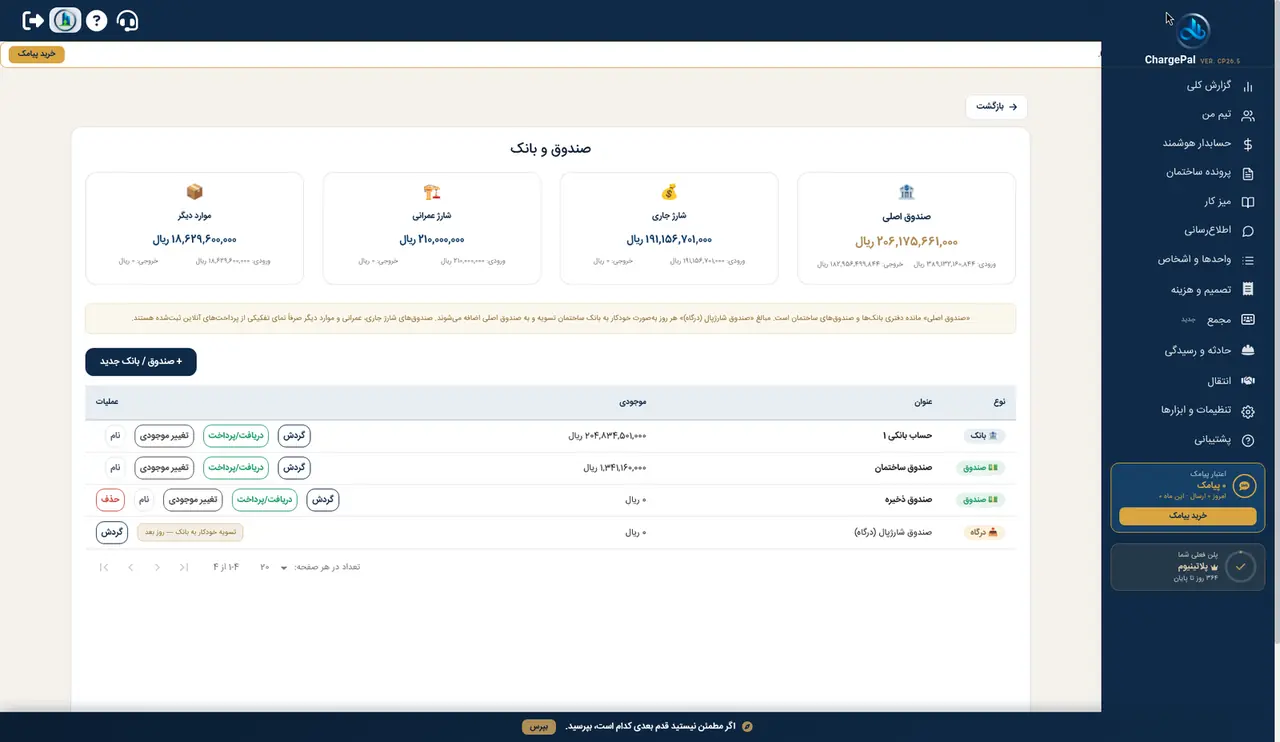Click the document icon for پرونده ساختمان
This screenshot has width=1280, height=742.
pos(1247,173)
